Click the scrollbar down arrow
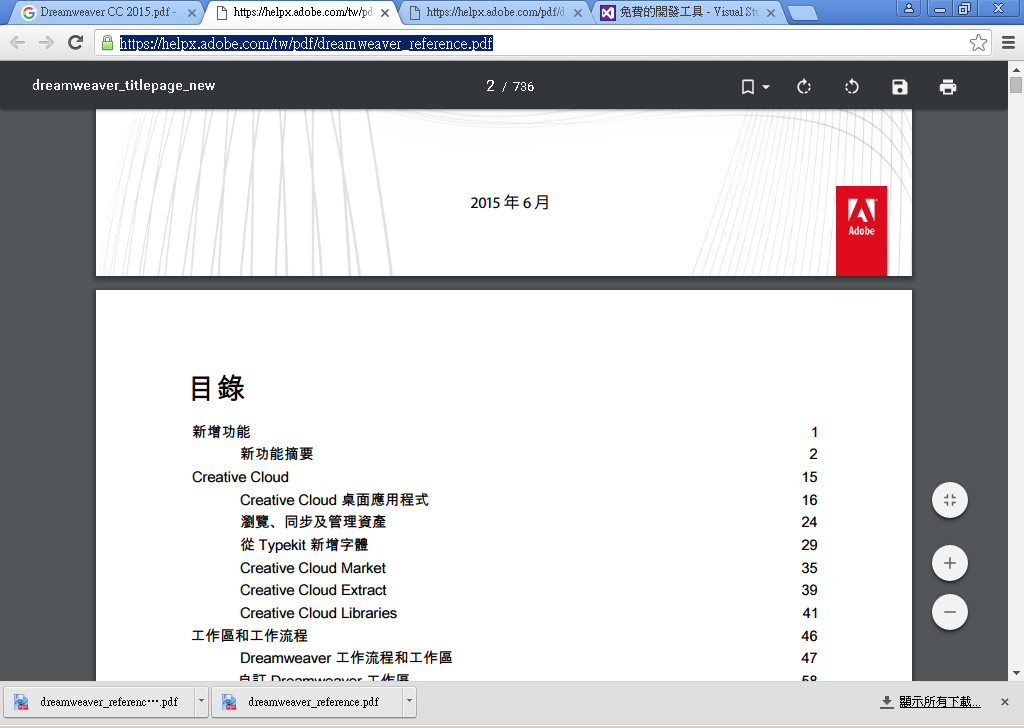 1016,673
